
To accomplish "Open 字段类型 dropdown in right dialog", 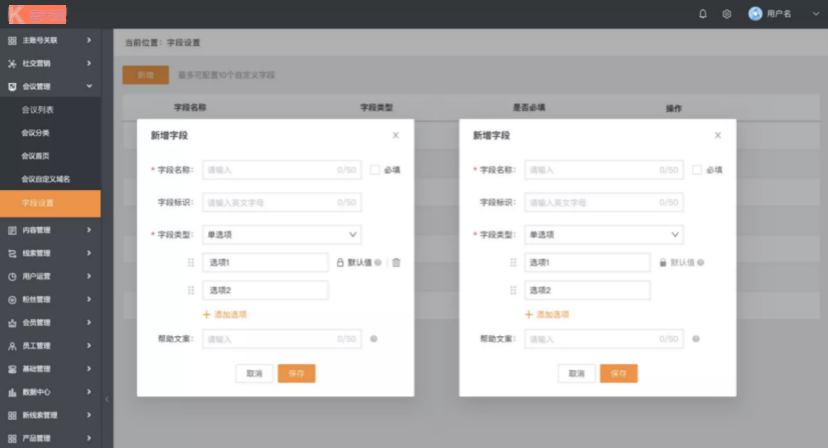I will pos(603,235).
